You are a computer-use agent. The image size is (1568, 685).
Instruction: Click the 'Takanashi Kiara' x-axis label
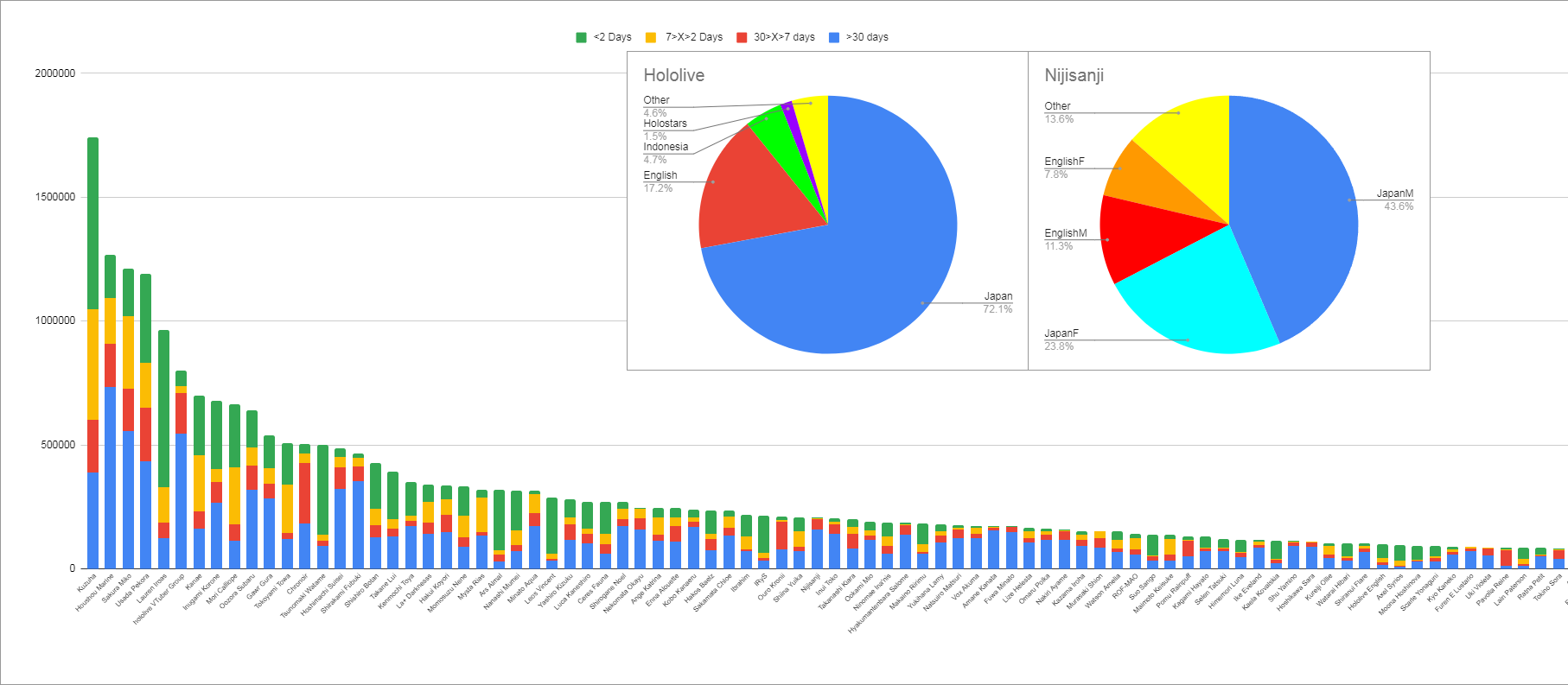[836, 593]
